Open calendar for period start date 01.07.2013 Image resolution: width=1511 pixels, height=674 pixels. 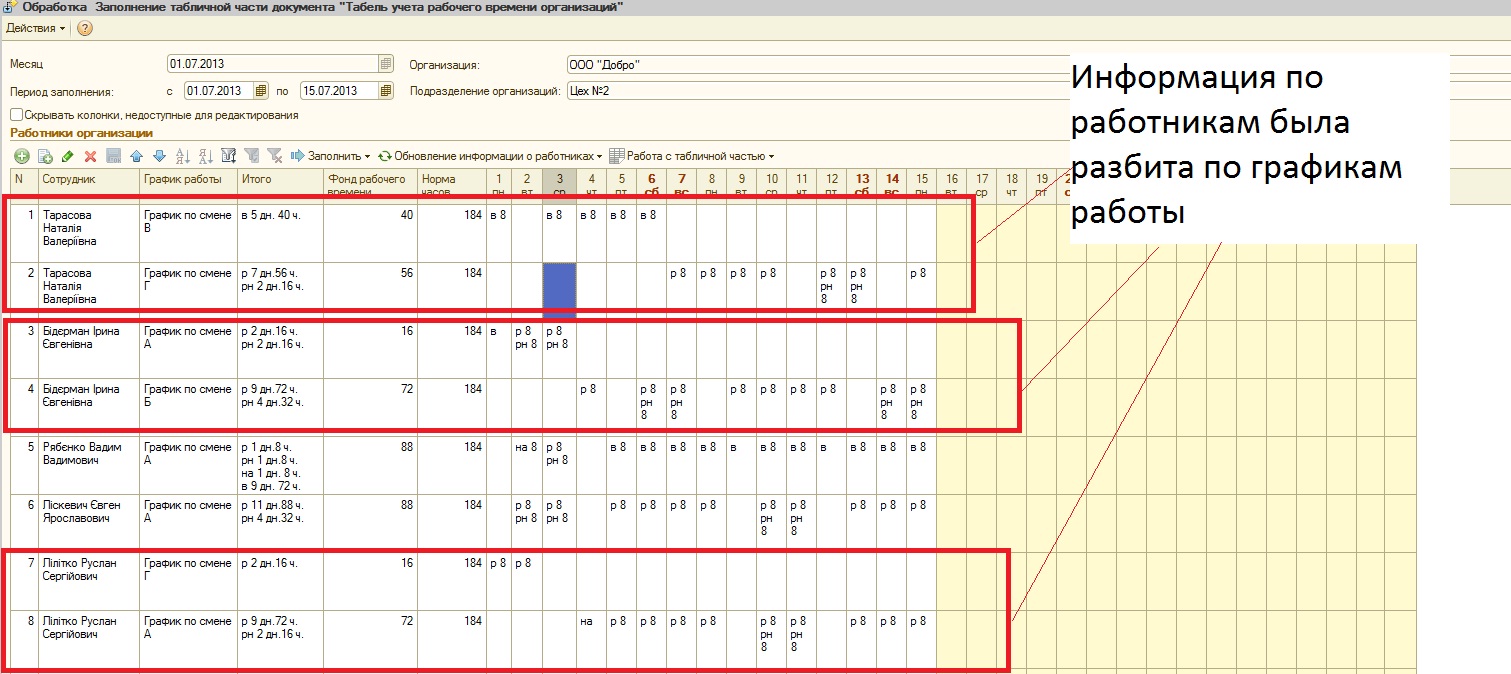(261, 91)
